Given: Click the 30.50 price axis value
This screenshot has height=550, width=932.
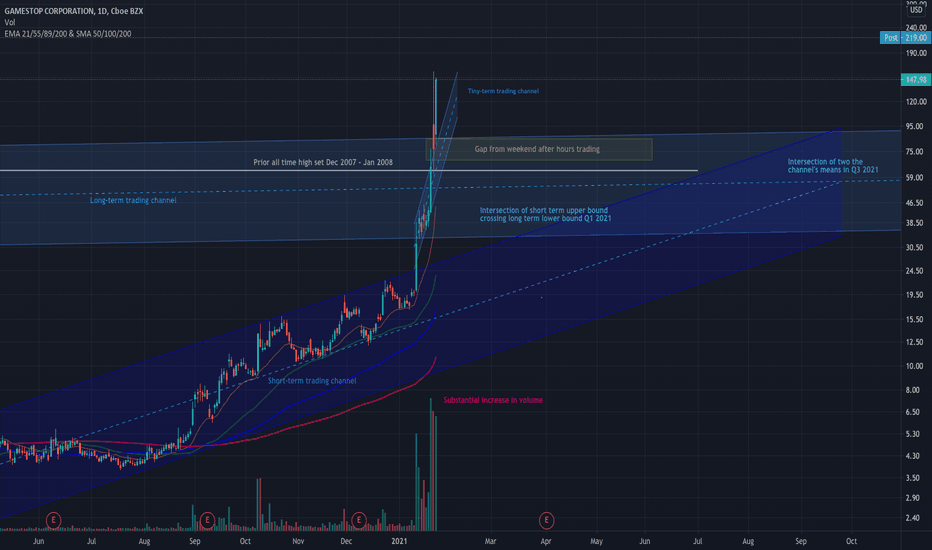Looking at the screenshot, I should click(x=914, y=247).
